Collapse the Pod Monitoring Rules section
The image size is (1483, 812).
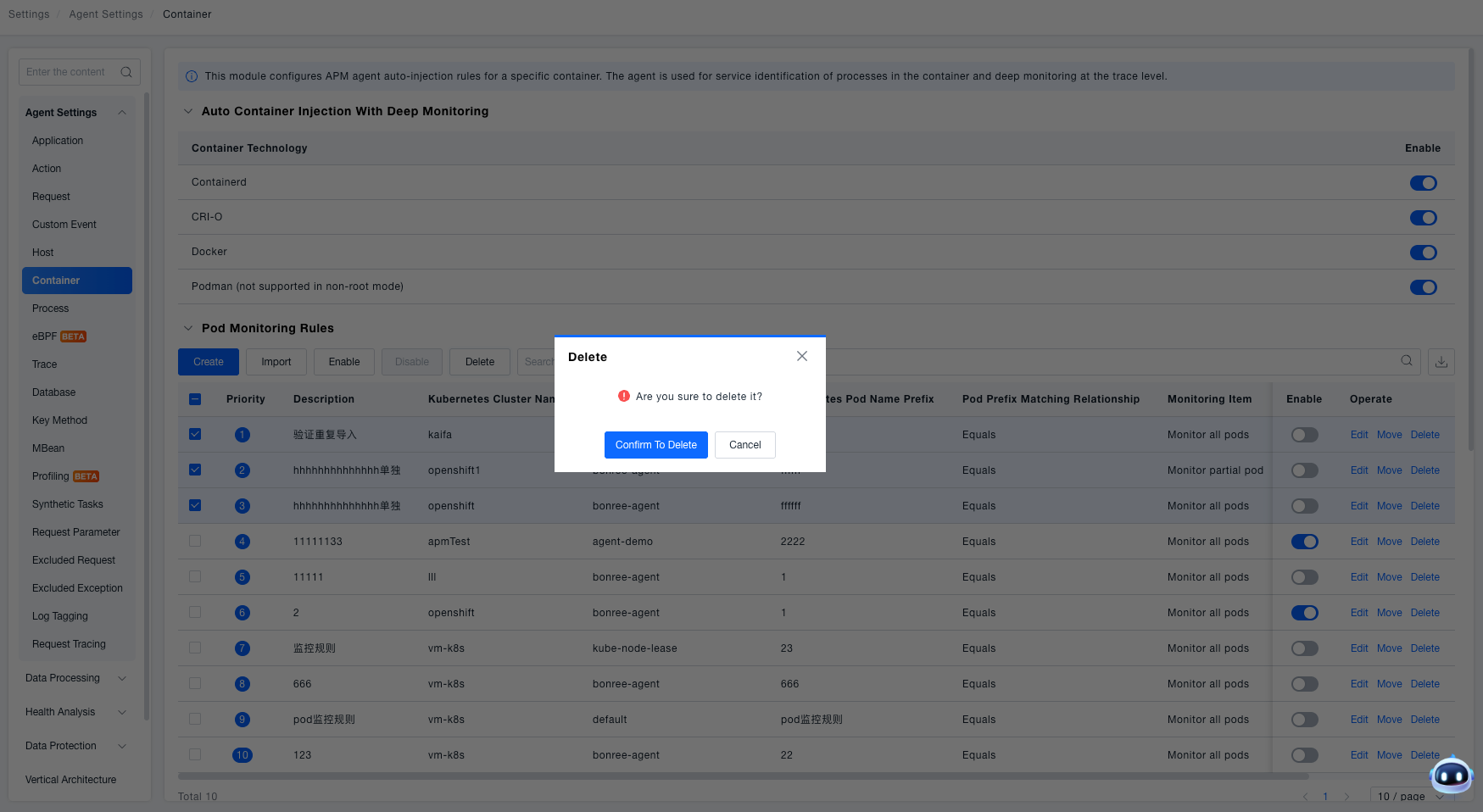coord(188,328)
